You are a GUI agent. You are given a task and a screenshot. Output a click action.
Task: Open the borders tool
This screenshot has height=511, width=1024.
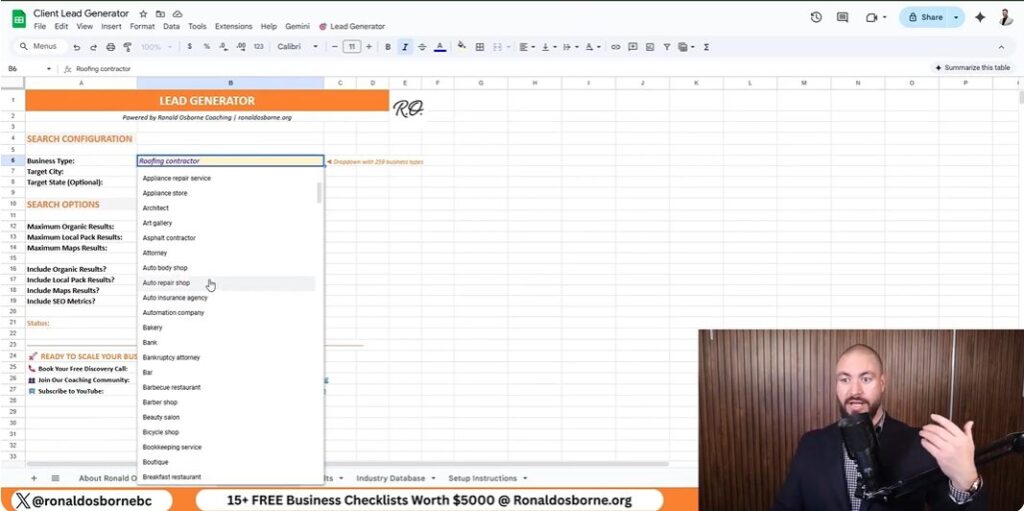(x=479, y=47)
